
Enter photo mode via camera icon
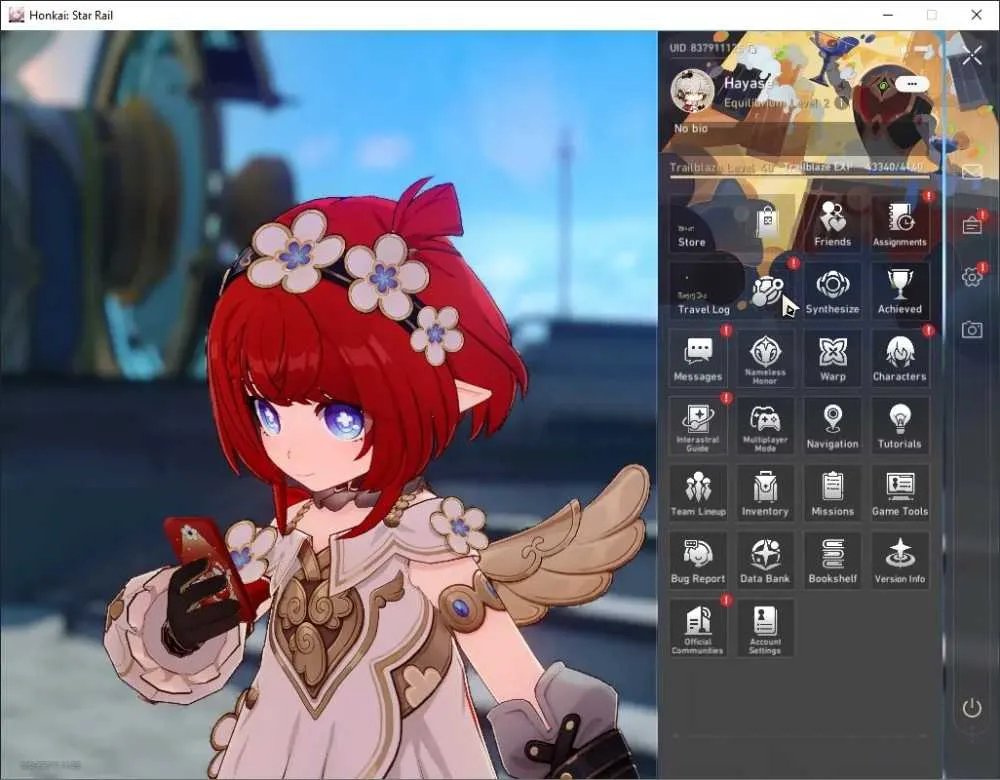[972, 329]
